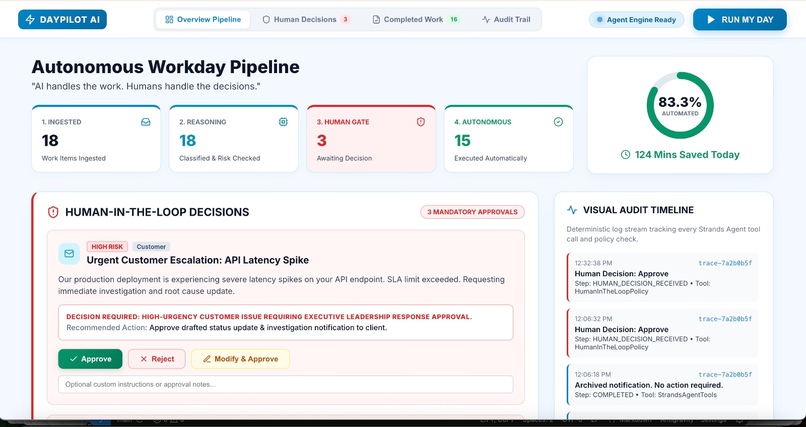The image size is (806, 427).
Task: Click the shield icon beside Human-in-the-Loop Decisions
Action: point(53,212)
